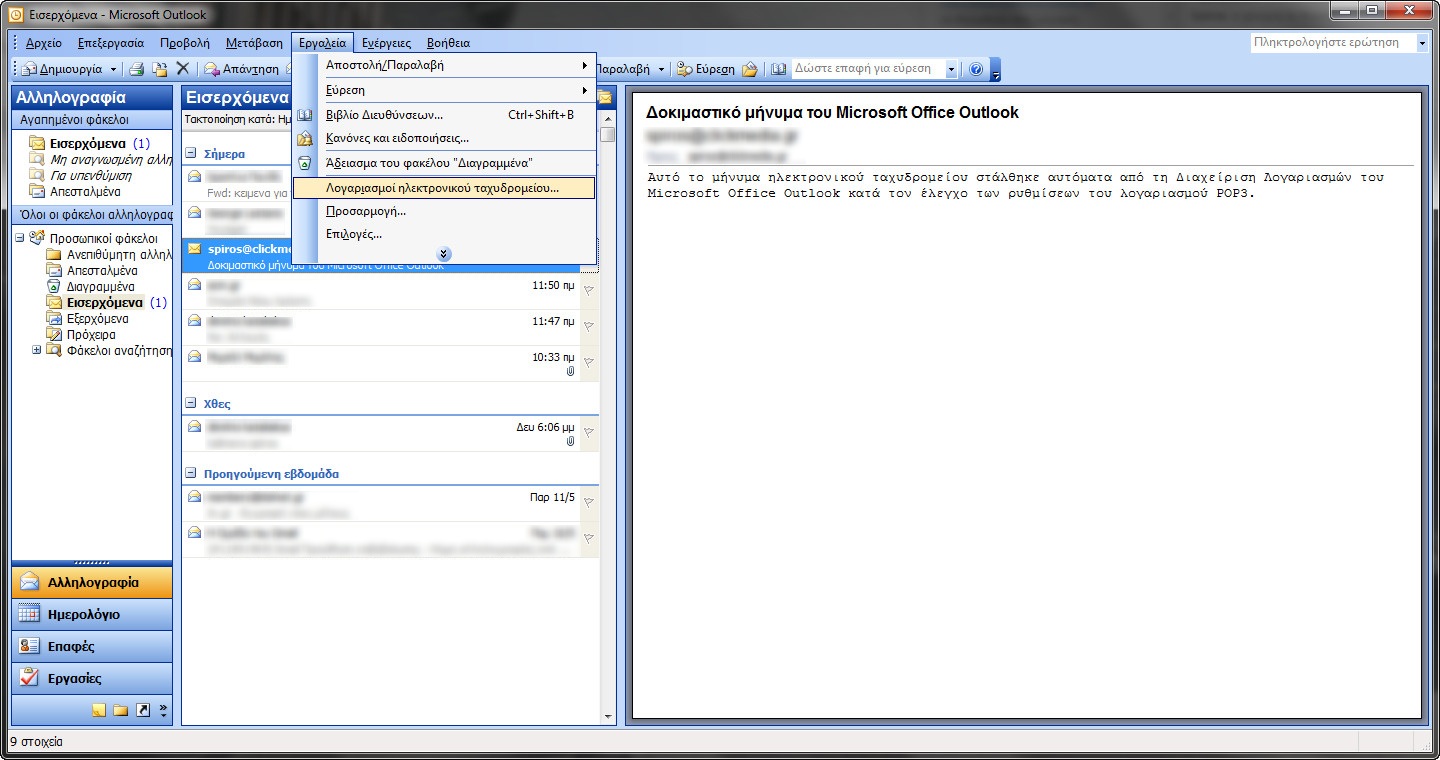
Task: Click the Τακτοποίηση κατά sort header
Action: pos(238,118)
